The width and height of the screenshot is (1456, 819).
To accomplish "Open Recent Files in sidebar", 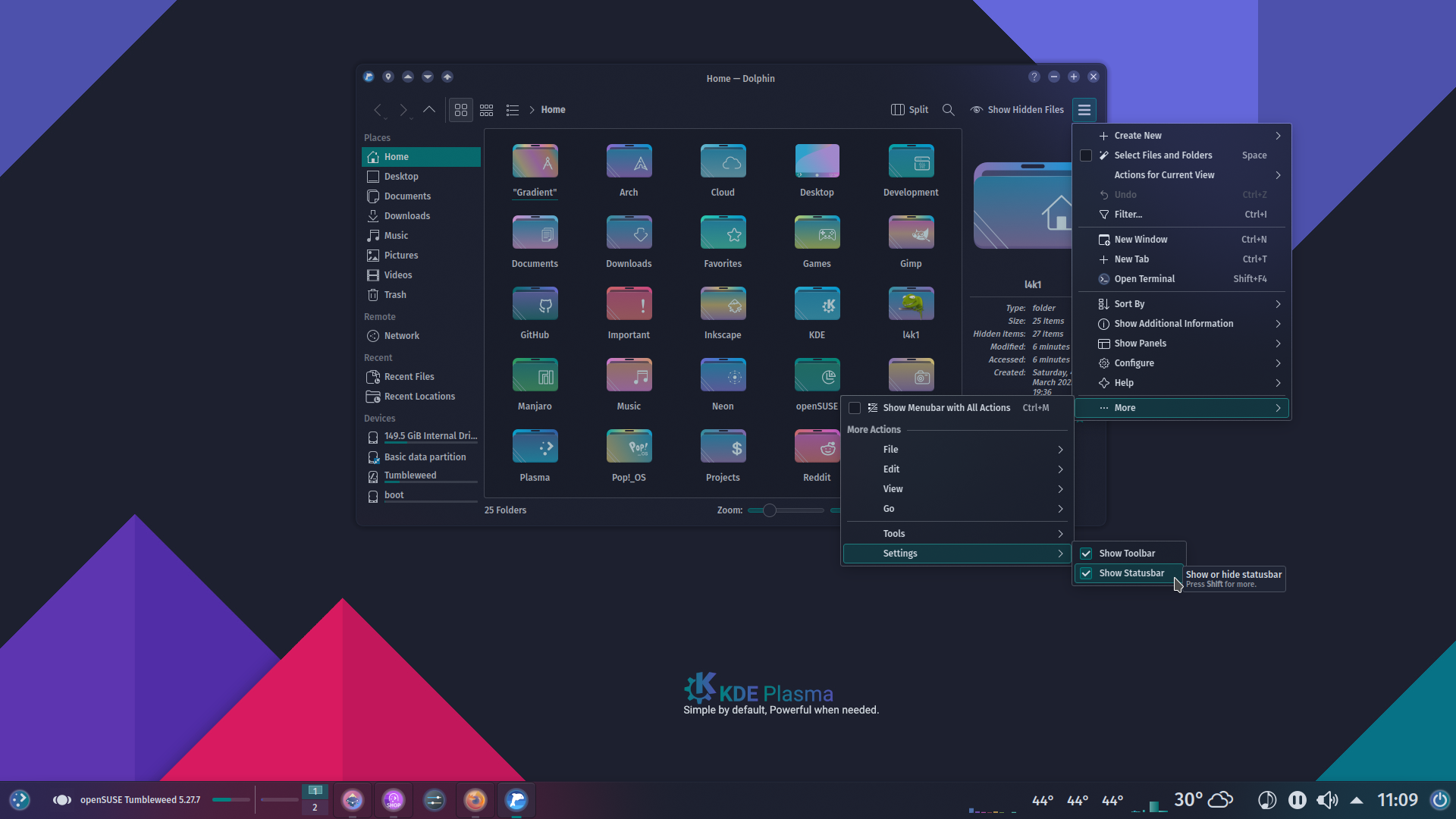I will coord(421,377).
